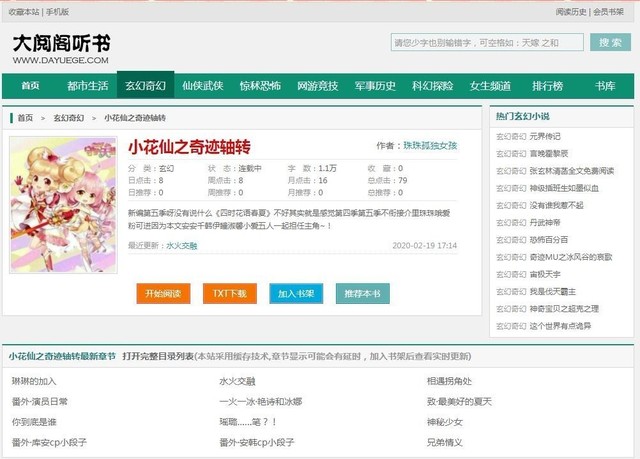The image size is (640, 459).
Task: Click the 开始阅读 orange button
Action: click(x=162, y=294)
